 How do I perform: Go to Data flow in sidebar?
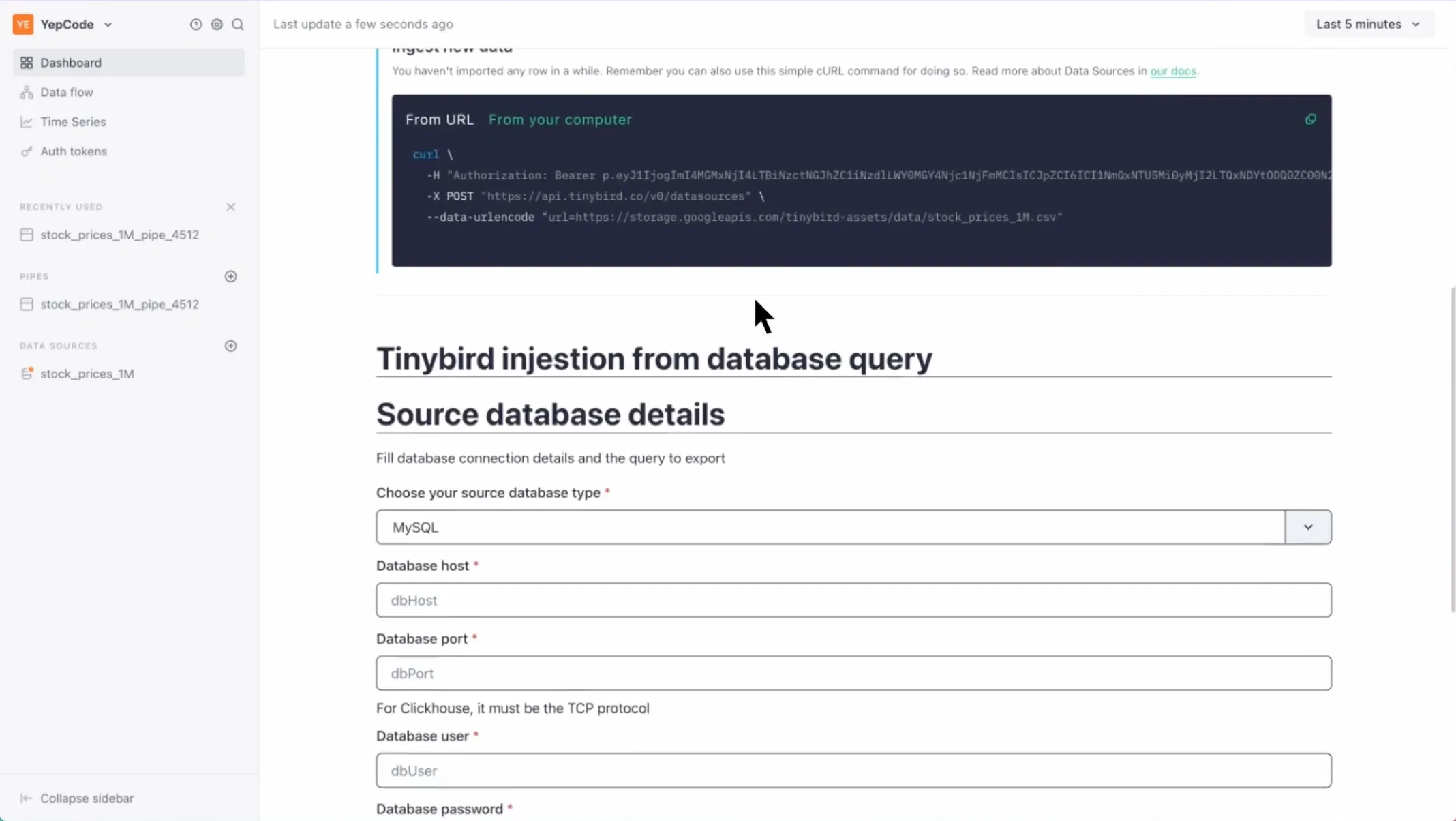66,92
